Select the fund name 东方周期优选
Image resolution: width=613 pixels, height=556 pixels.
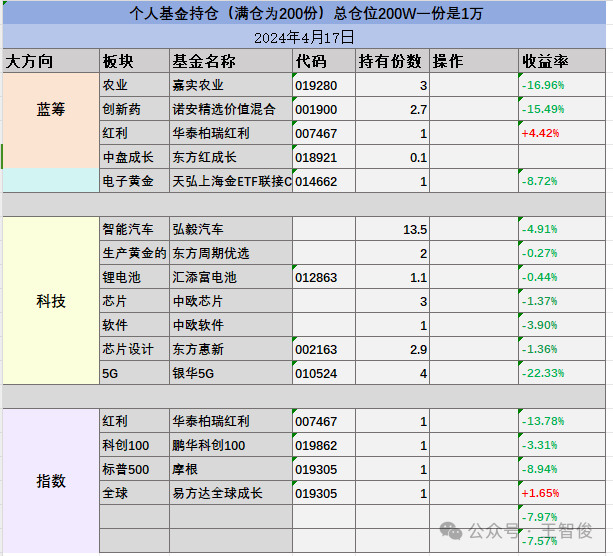[x=231, y=253]
